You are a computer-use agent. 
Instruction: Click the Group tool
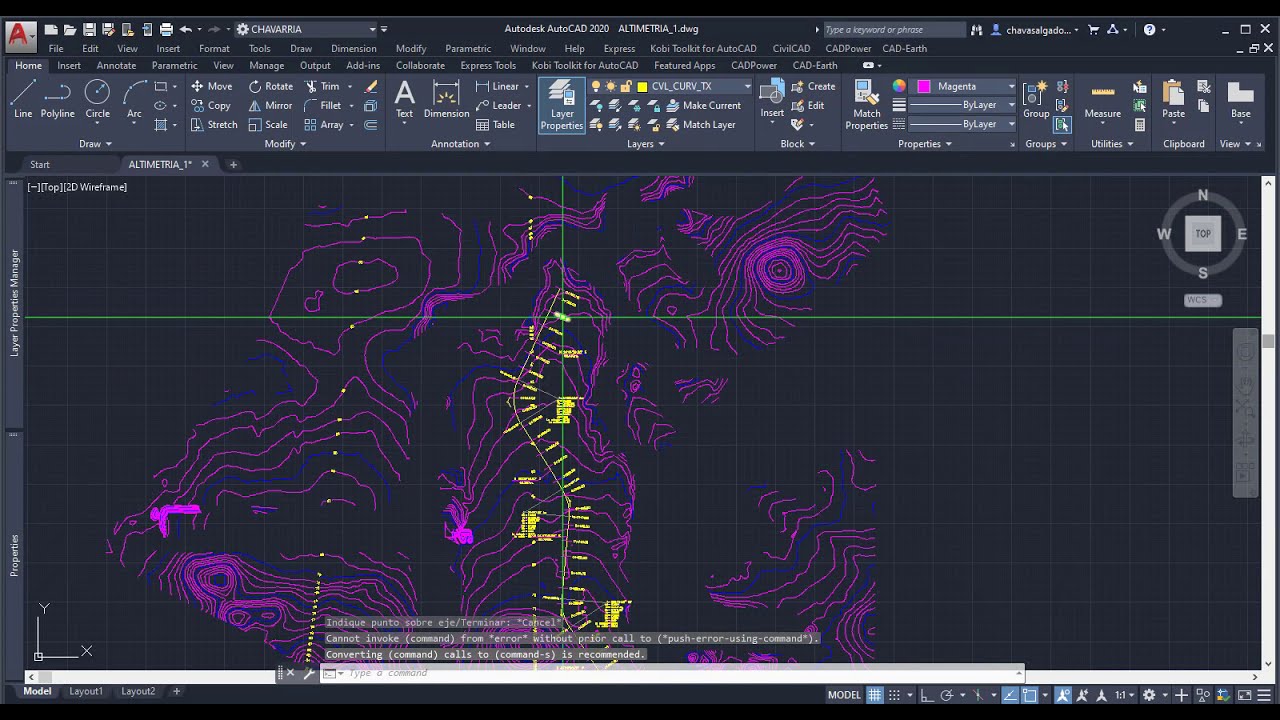coord(1036,100)
